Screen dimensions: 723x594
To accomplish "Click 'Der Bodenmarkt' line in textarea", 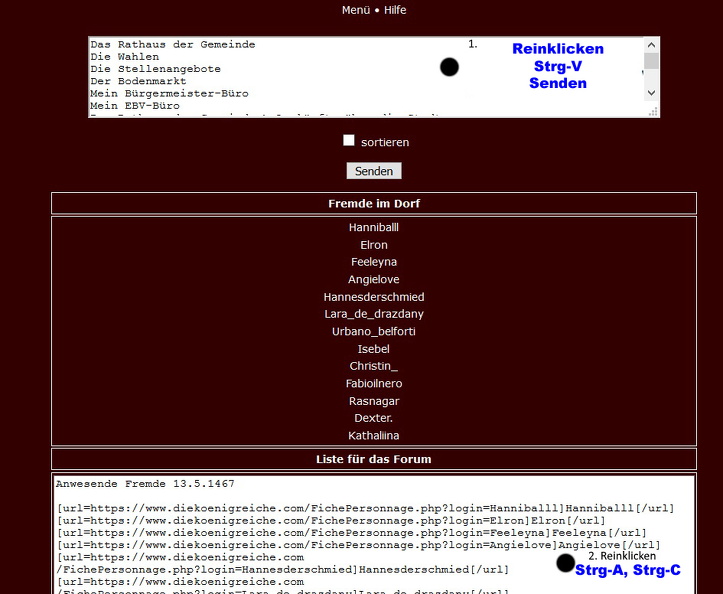I will (138, 81).
